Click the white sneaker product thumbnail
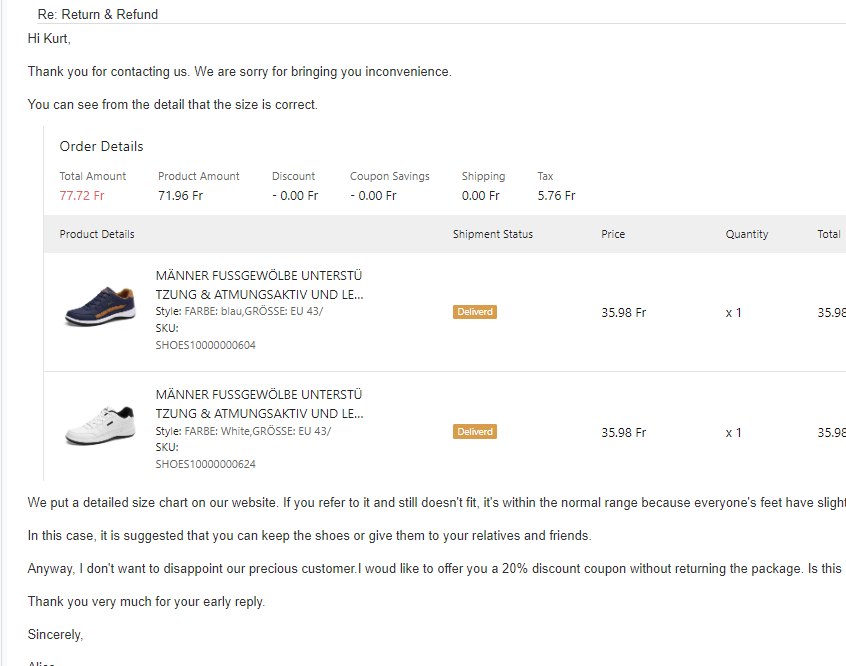The width and height of the screenshot is (846, 666). (x=100, y=425)
